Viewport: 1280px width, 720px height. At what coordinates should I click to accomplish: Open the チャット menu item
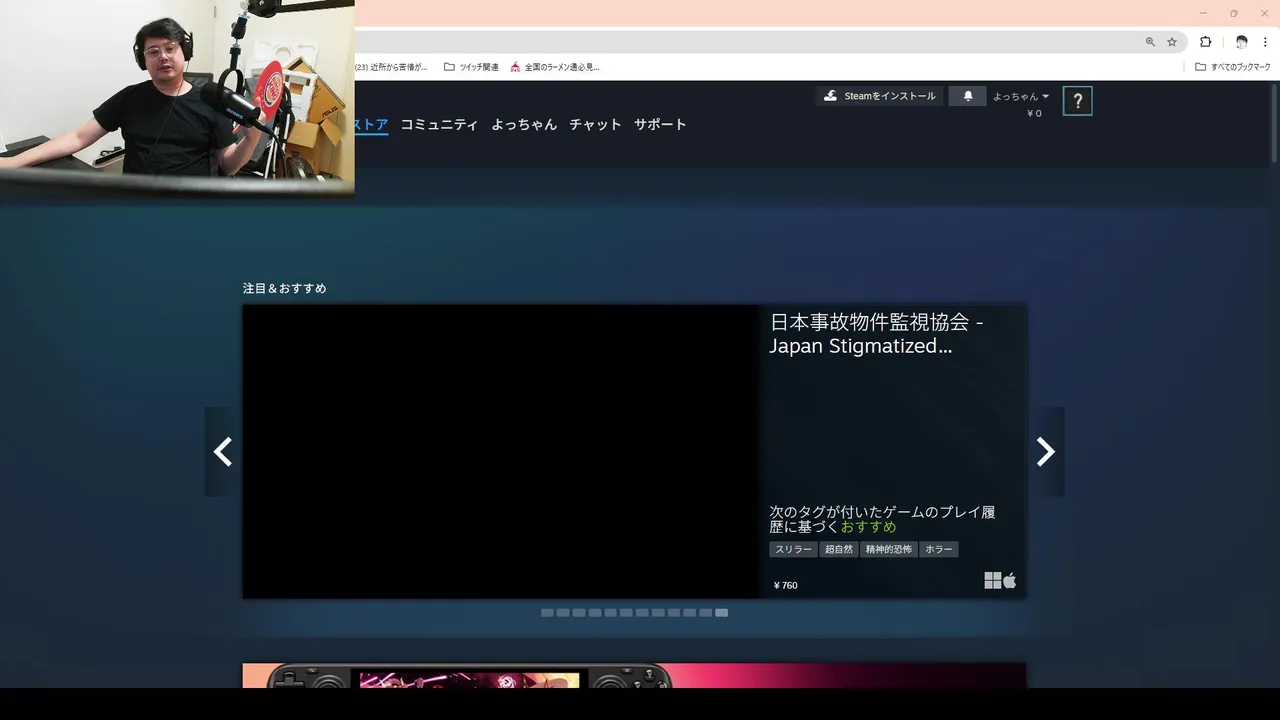click(x=595, y=125)
